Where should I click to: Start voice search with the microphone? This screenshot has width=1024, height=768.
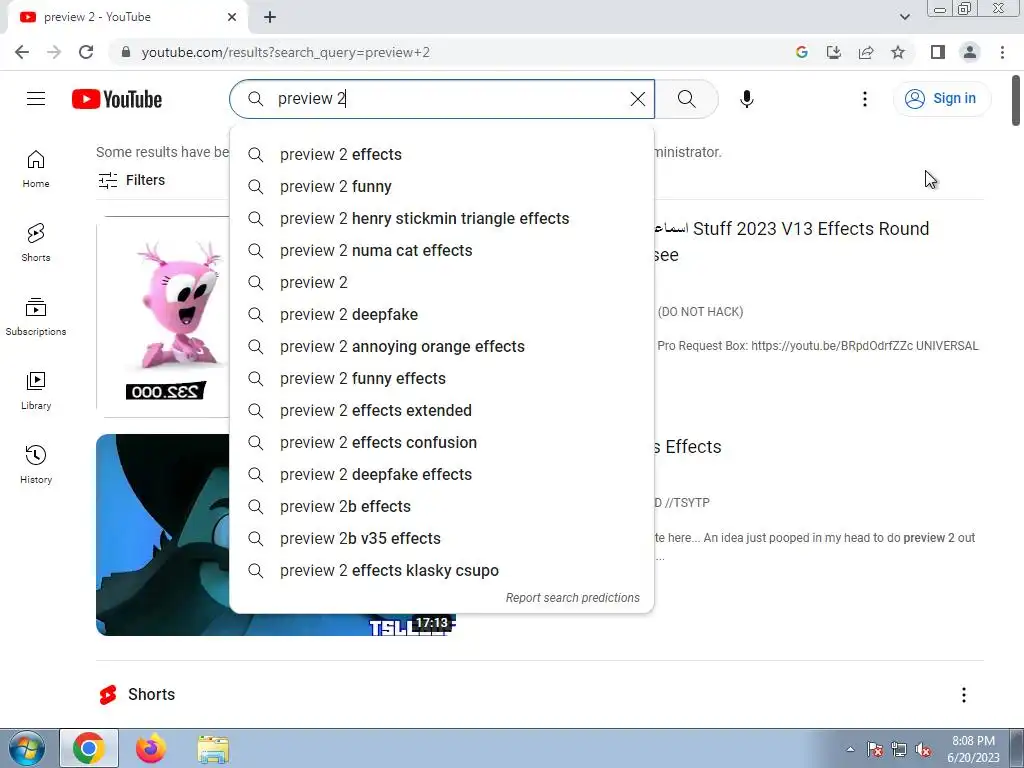pos(746,99)
